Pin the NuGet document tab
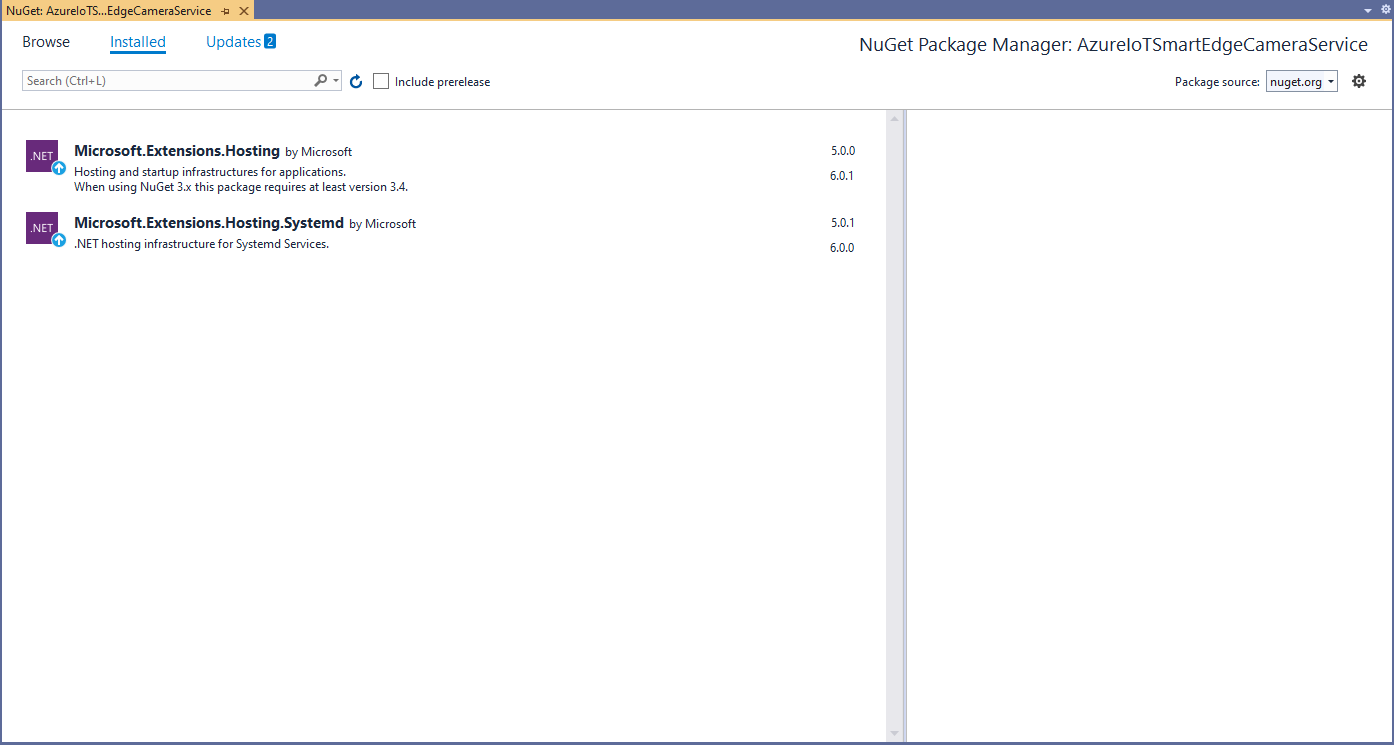This screenshot has height=745, width=1394. click(x=226, y=11)
